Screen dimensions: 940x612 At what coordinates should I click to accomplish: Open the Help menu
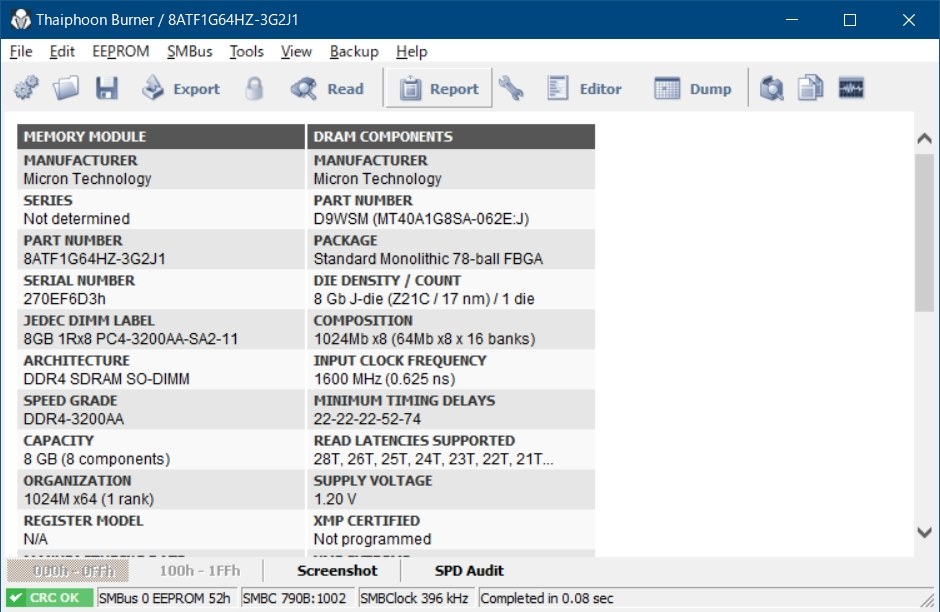coord(411,52)
